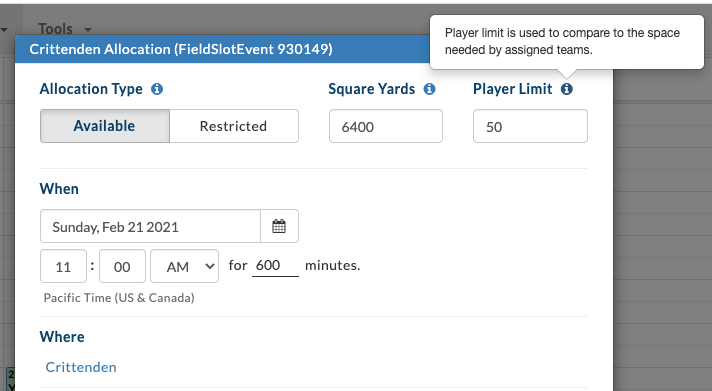Click the Player Limit info icon
712x391 pixels.
pos(566,89)
